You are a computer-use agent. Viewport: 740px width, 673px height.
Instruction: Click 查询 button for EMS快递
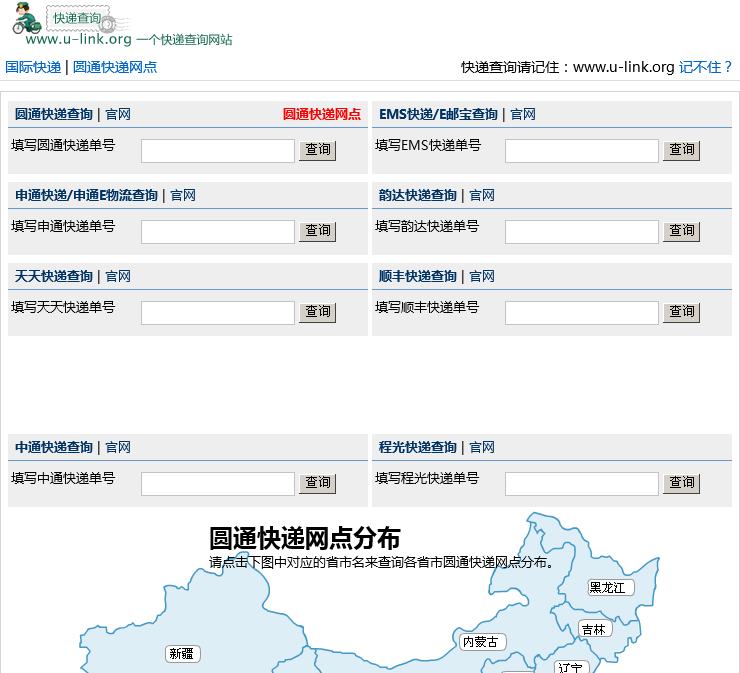click(x=681, y=150)
